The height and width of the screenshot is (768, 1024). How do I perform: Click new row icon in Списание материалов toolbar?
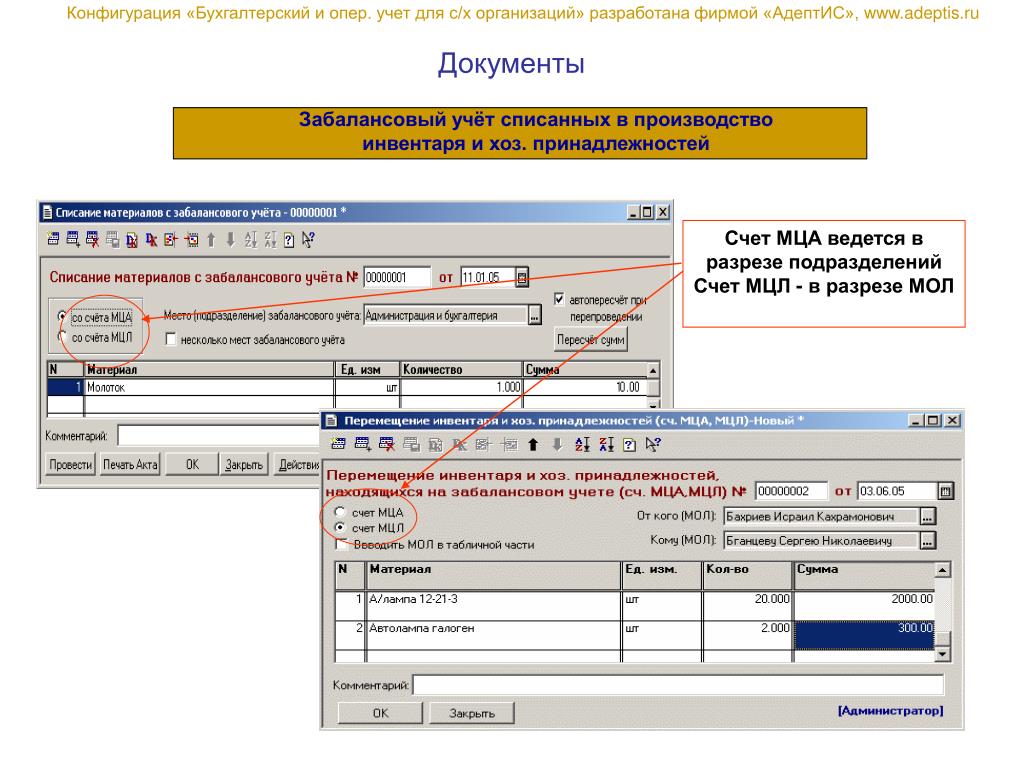(53, 240)
